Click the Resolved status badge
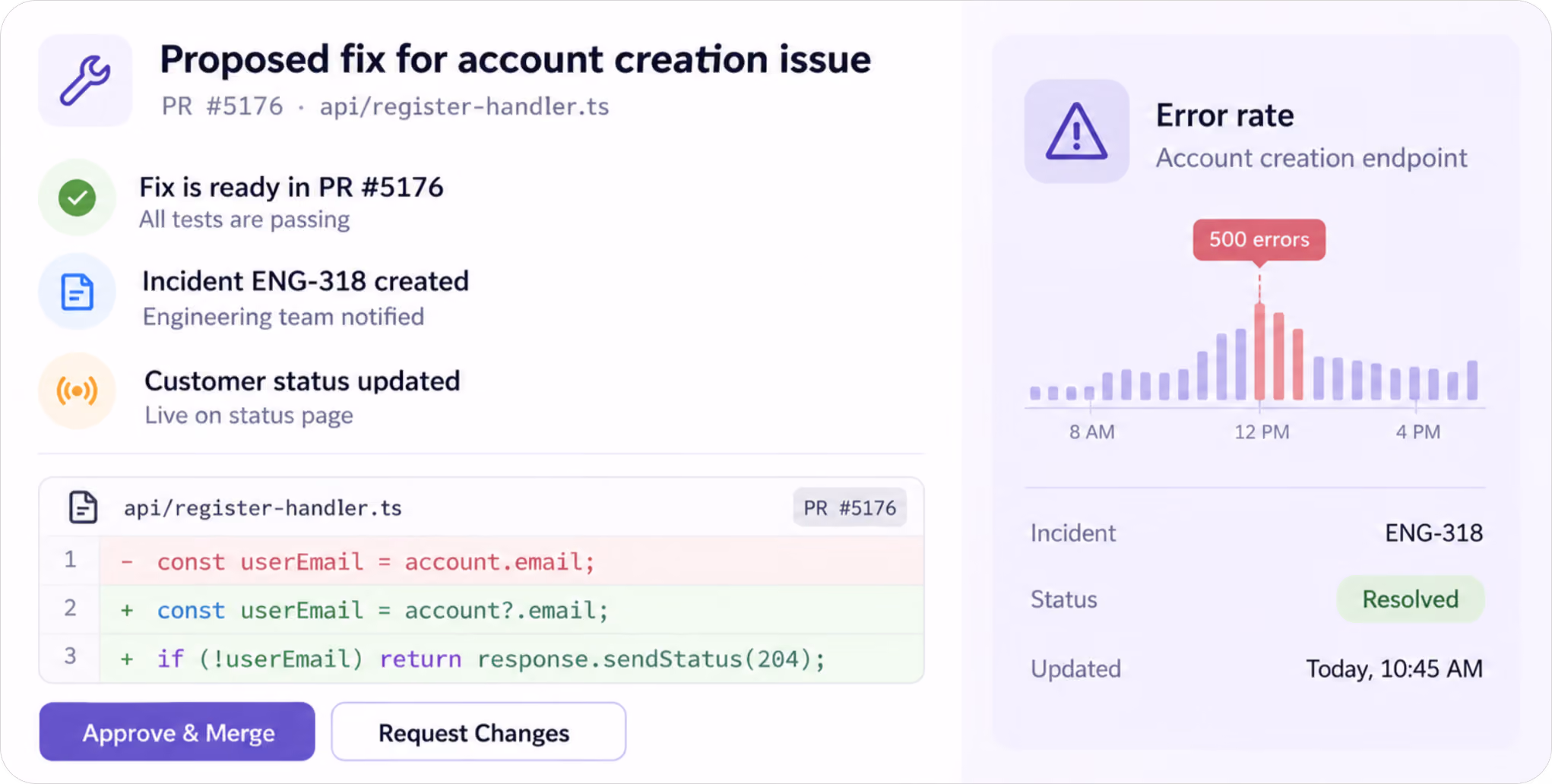 pyautogui.click(x=1411, y=599)
